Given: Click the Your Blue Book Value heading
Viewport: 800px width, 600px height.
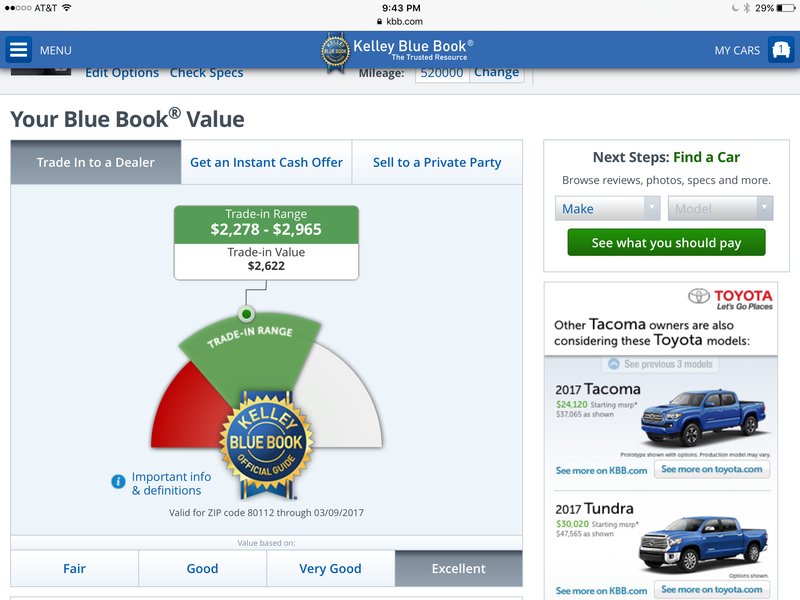Looking at the screenshot, I should 127,119.
